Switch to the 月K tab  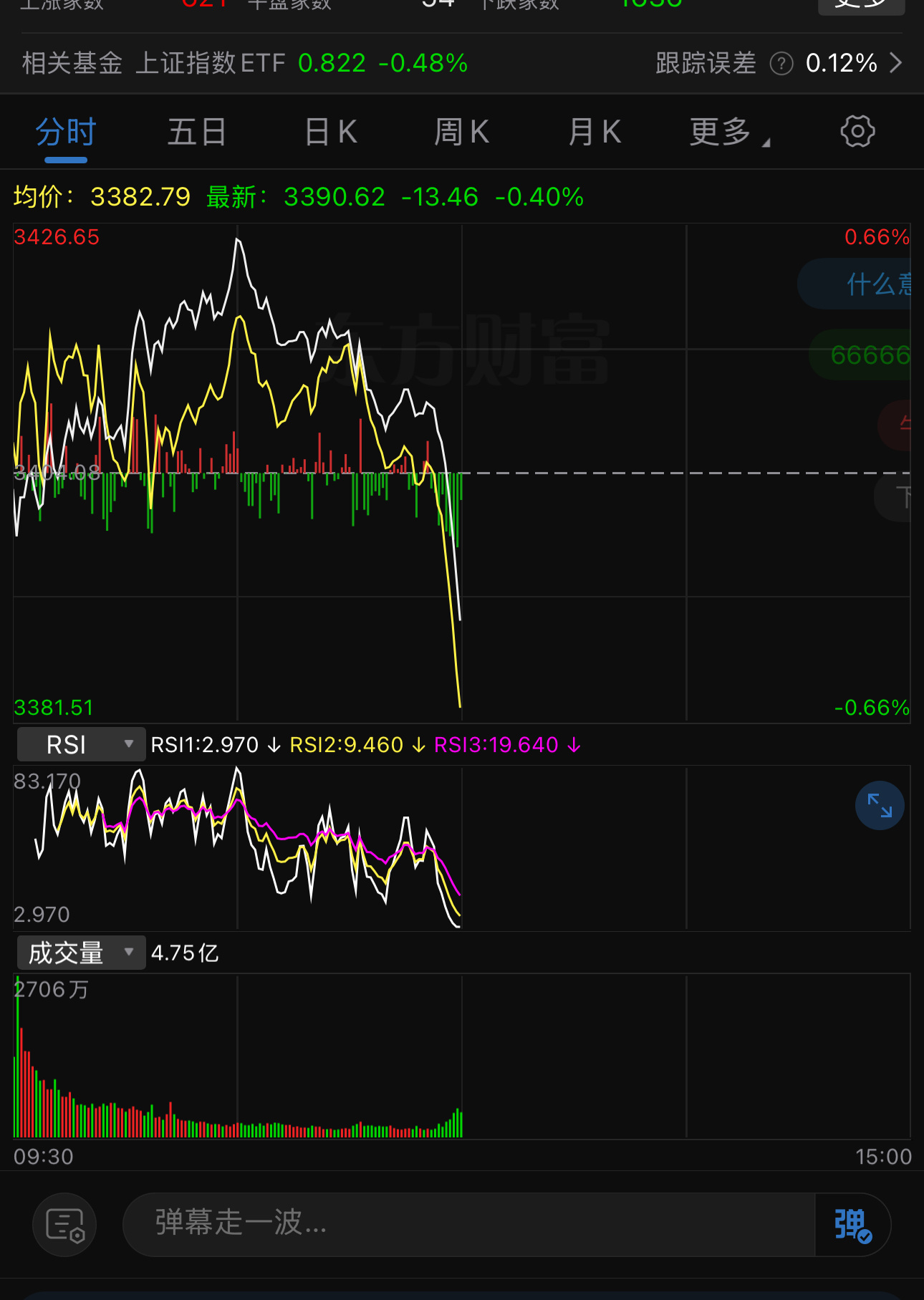595,133
